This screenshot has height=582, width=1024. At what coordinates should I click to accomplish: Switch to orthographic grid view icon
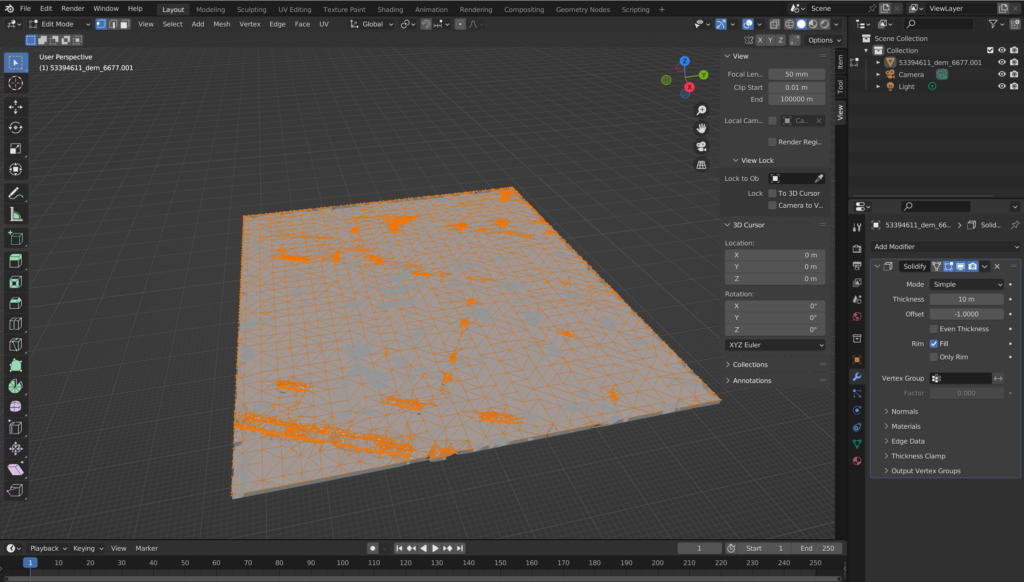(x=702, y=164)
